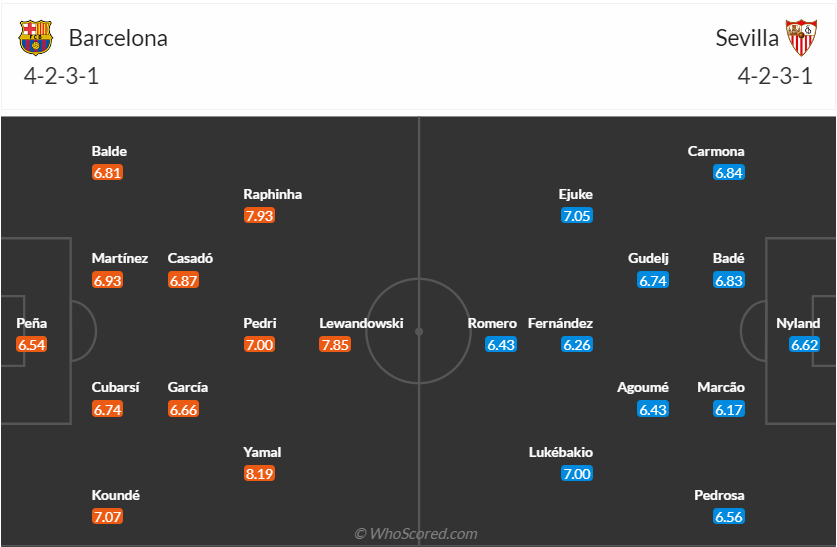Click goalkeeper Peña's name

[32, 323]
